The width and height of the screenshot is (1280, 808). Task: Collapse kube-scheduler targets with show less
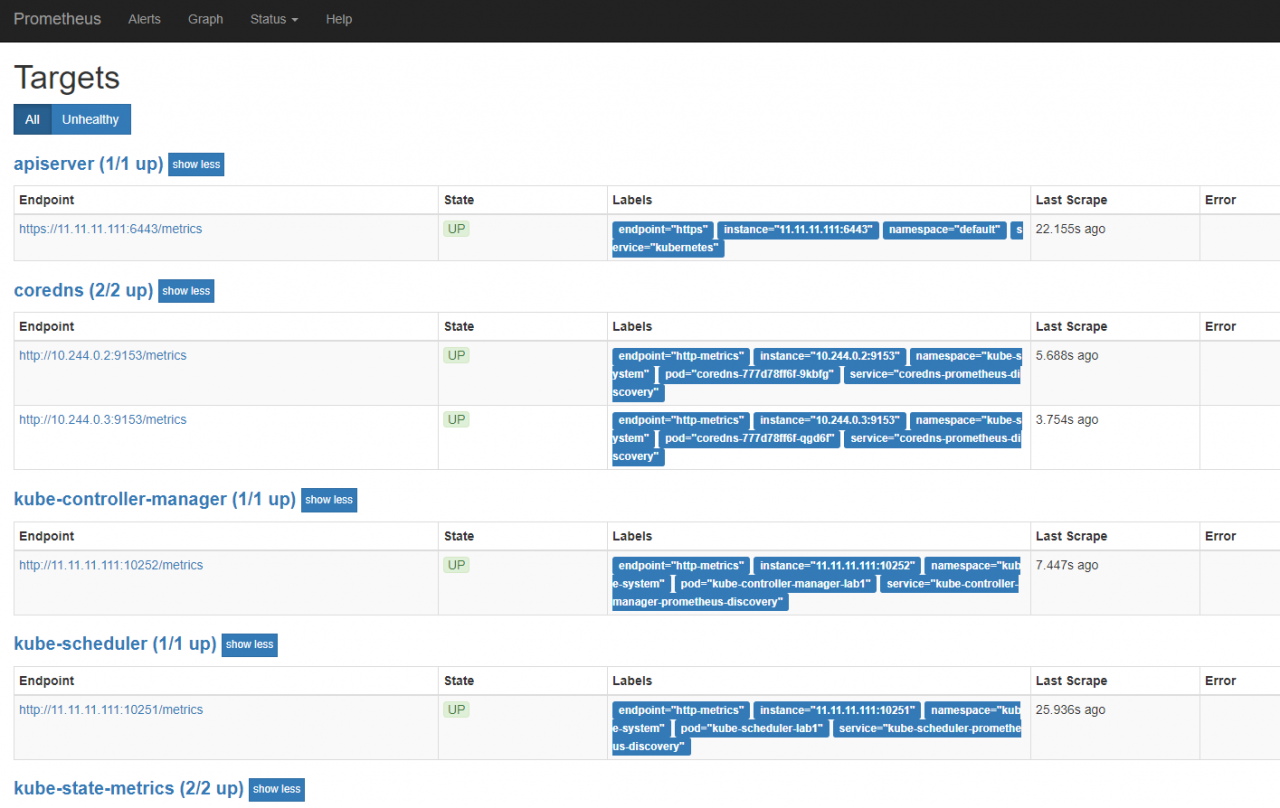pos(249,645)
